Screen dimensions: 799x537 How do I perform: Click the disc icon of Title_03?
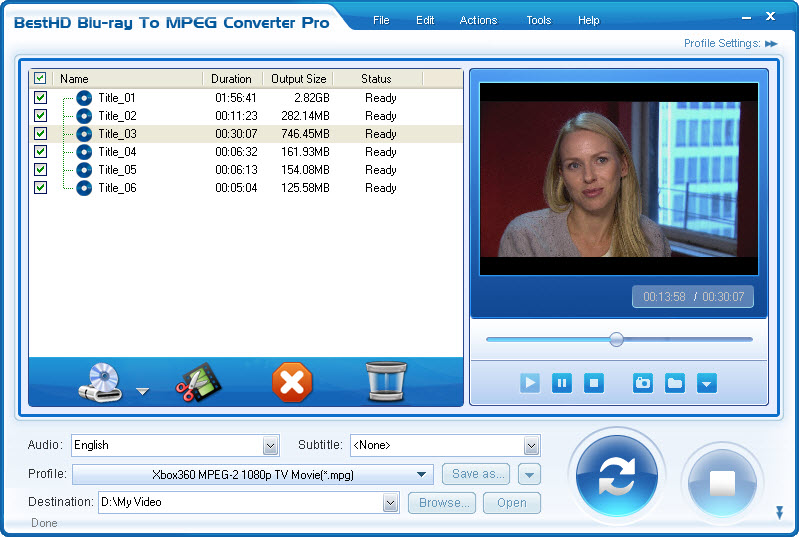pyautogui.click(x=84, y=134)
